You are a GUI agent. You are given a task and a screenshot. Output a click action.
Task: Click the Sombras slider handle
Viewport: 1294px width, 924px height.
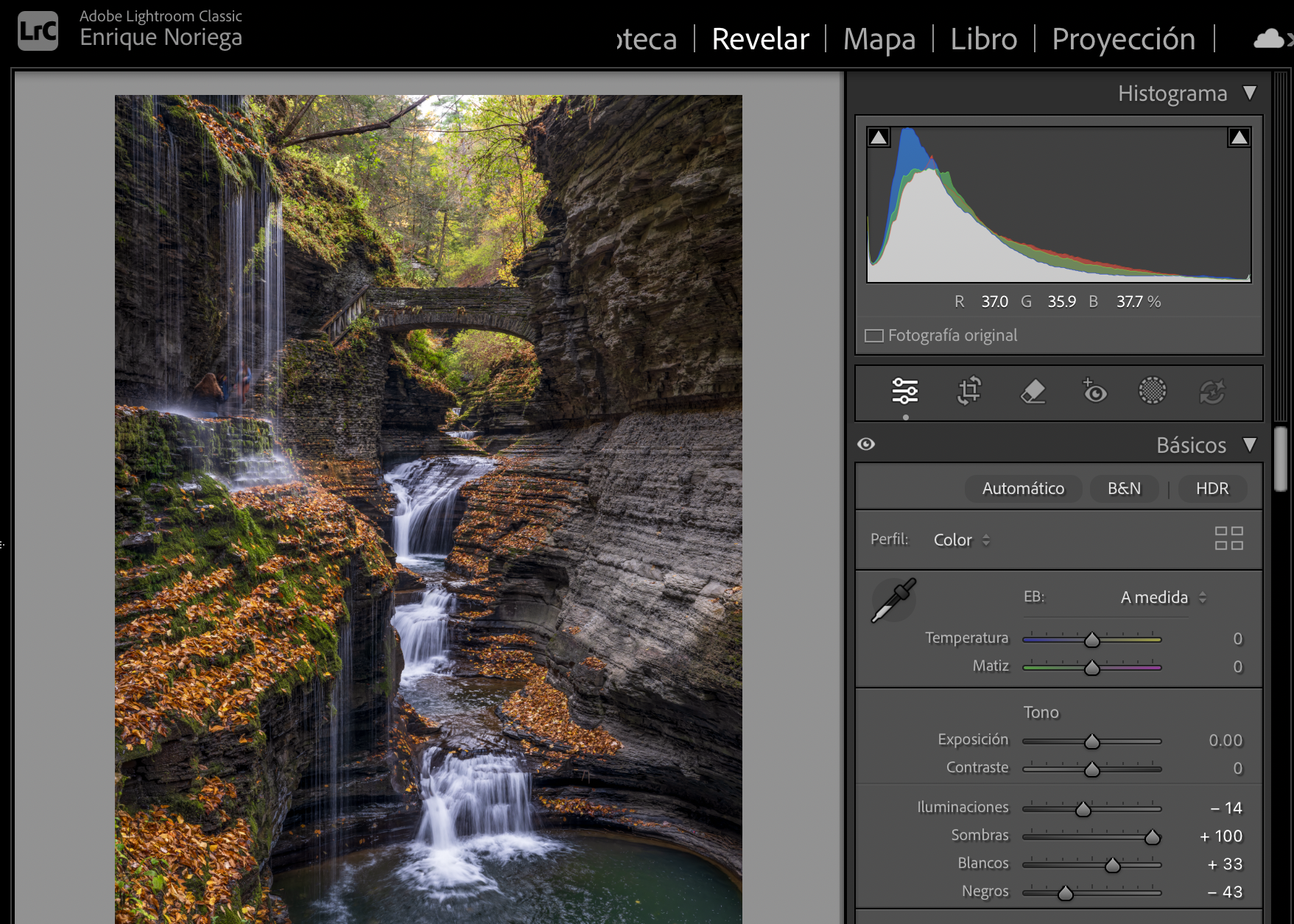click(x=1153, y=837)
